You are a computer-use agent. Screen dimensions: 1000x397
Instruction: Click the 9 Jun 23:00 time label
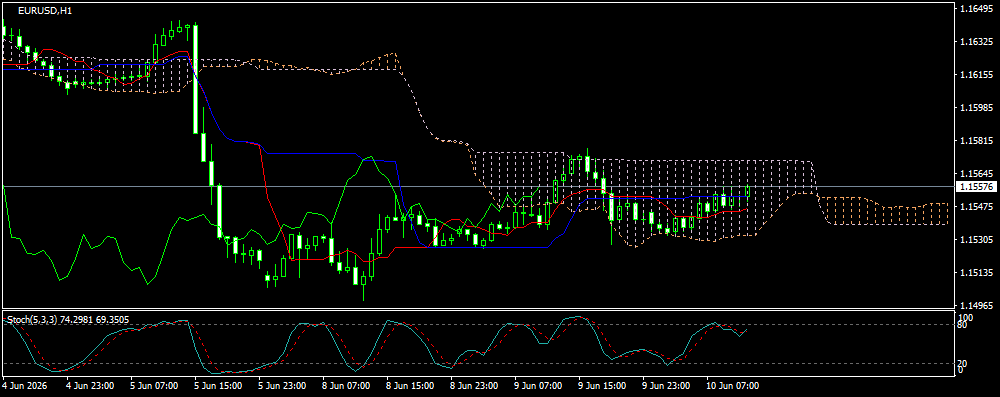click(x=666, y=386)
